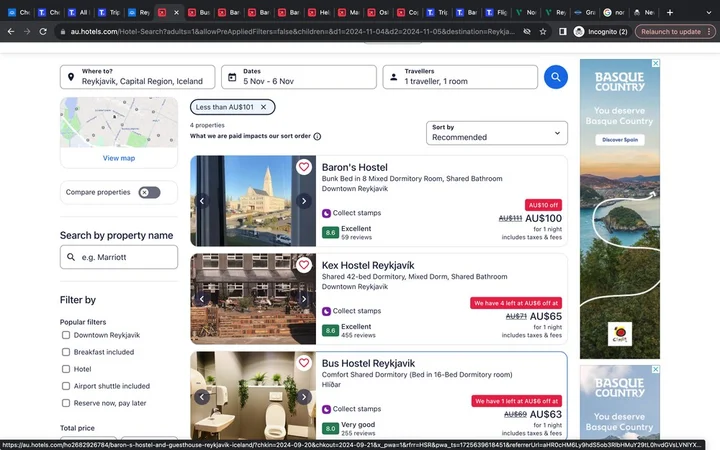720x450 pixels.
Task: Click the View map link
Action: click(x=118, y=158)
